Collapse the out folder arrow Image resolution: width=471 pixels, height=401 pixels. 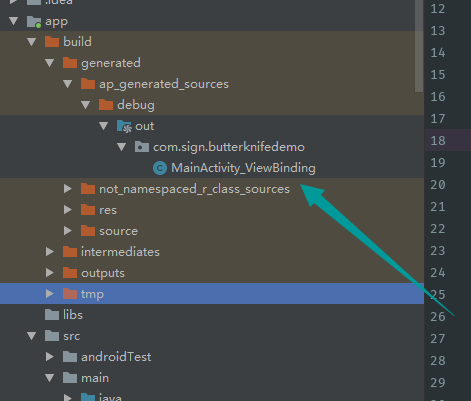pyautogui.click(x=104, y=126)
